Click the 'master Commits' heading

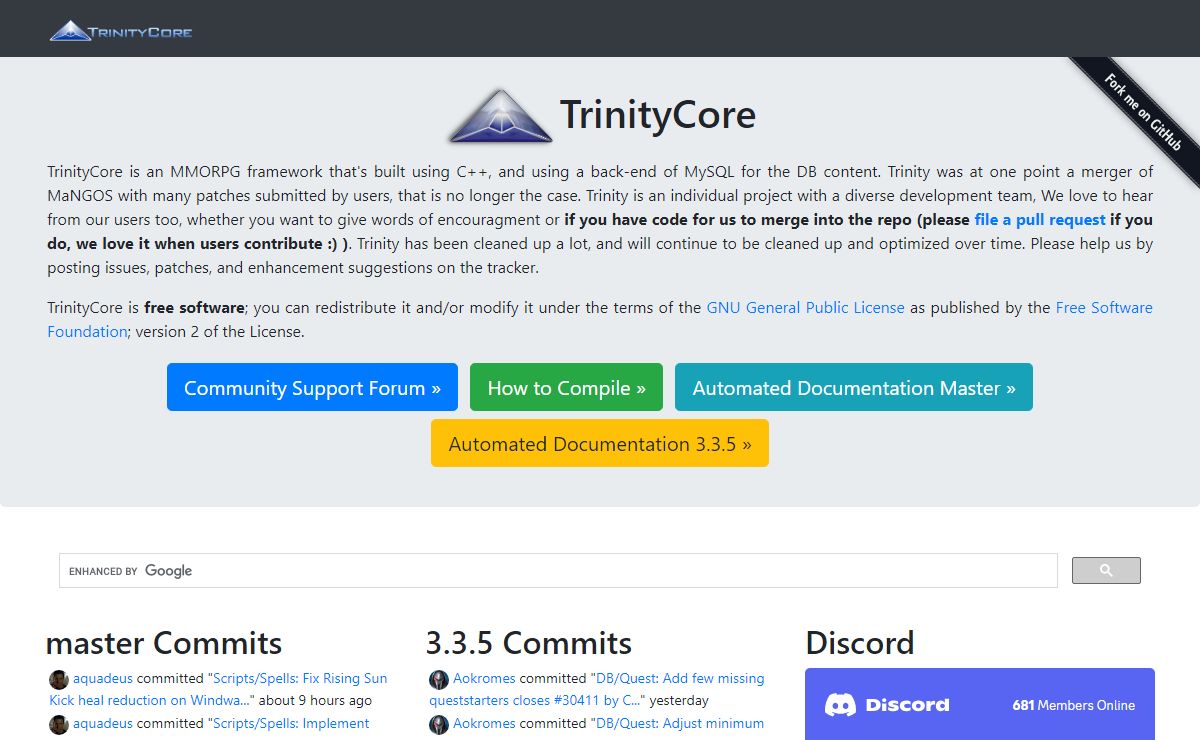pyautogui.click(x=164, y=642)
